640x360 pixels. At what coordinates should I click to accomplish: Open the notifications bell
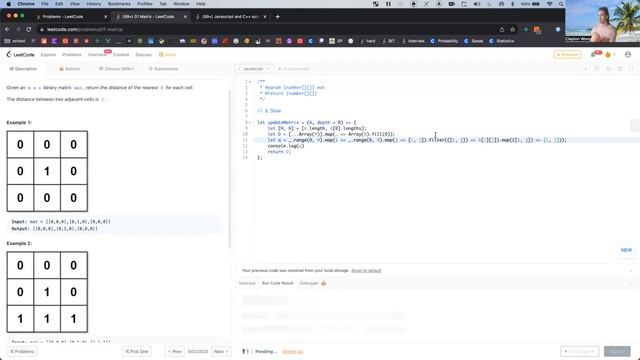593,54
